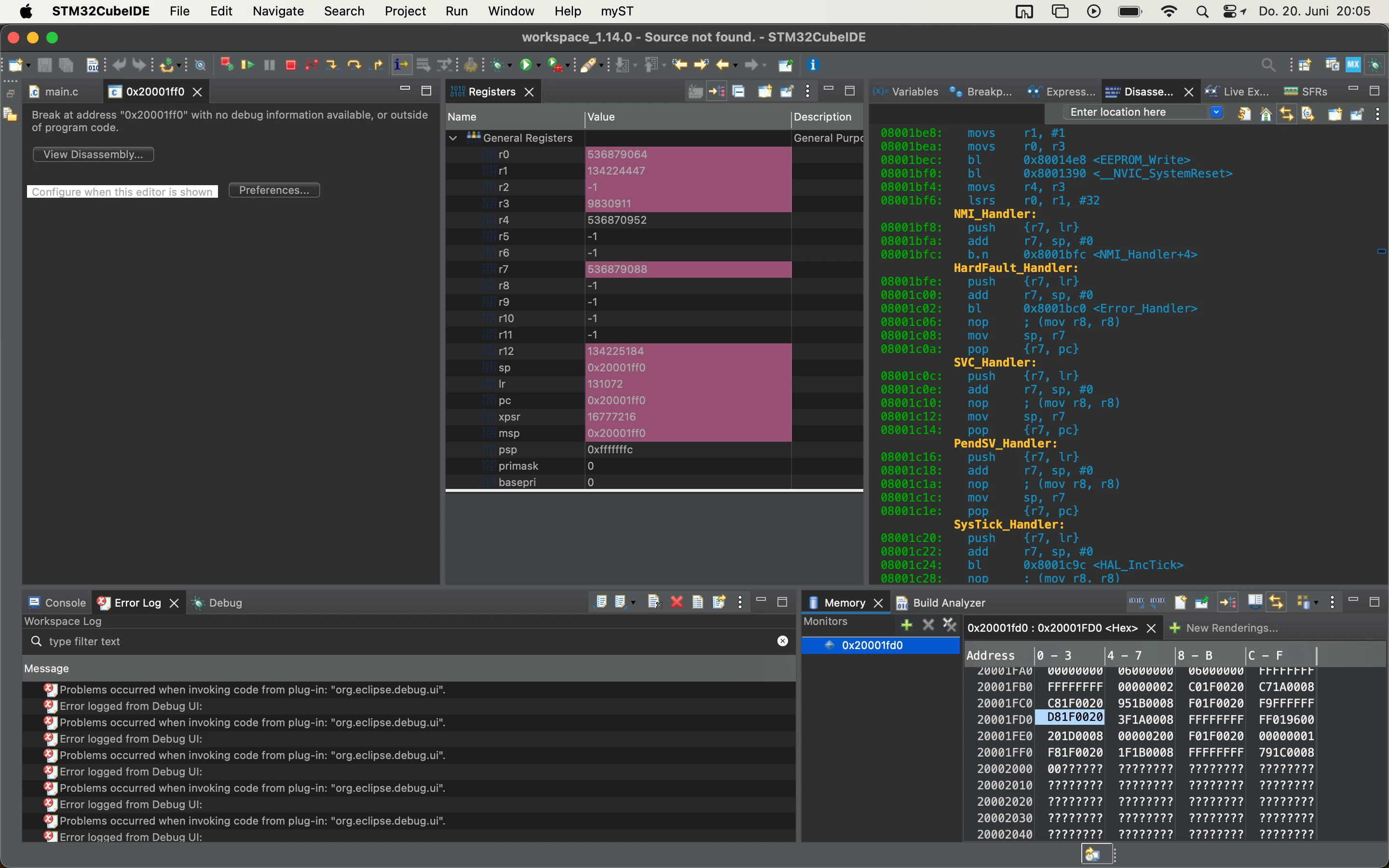Terminate the debug session with red stop

click(x=290, y=65)
